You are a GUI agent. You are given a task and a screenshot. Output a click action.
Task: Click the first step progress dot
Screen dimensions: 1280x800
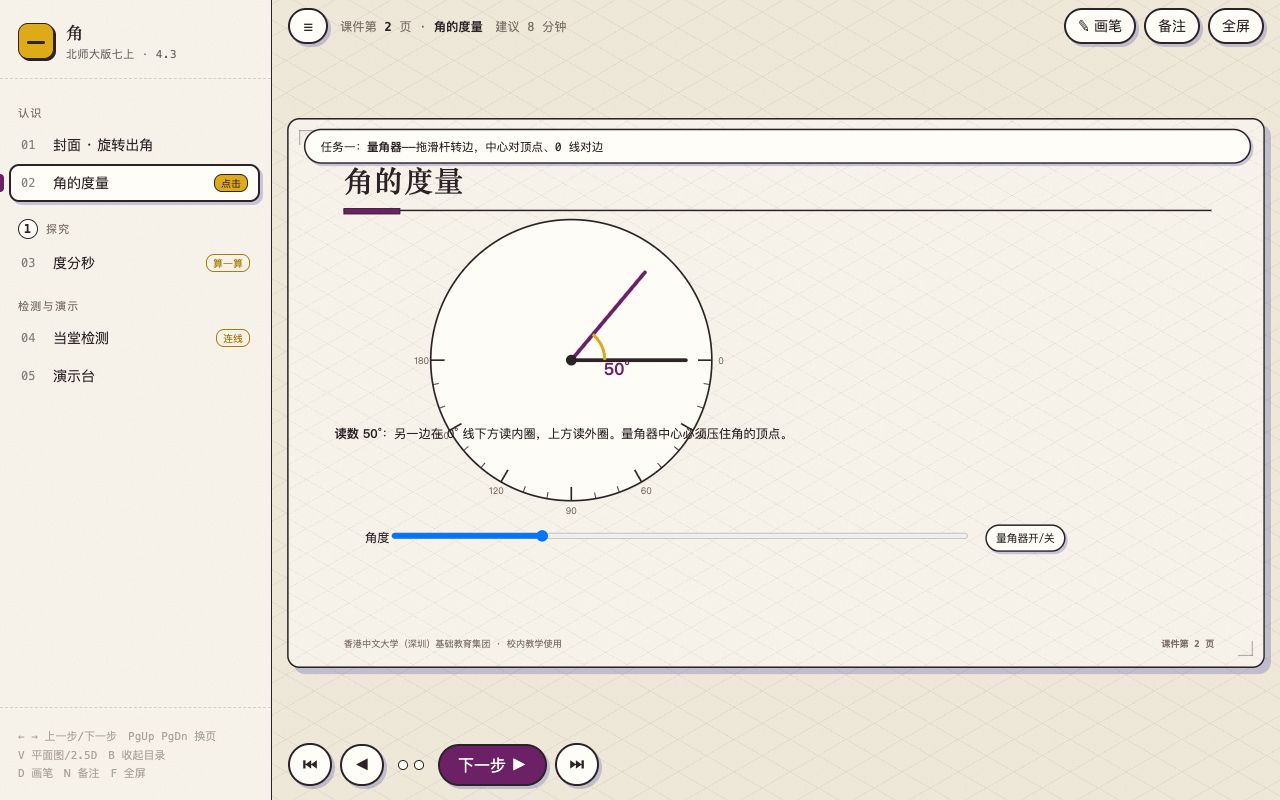coord(403,765)
